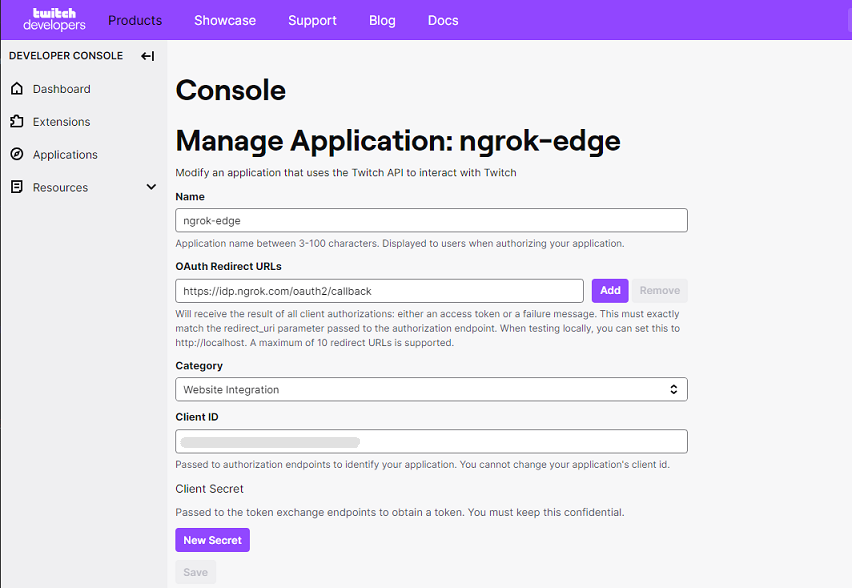
Task: Expand the Resources chevron
Action: (152, 187)
